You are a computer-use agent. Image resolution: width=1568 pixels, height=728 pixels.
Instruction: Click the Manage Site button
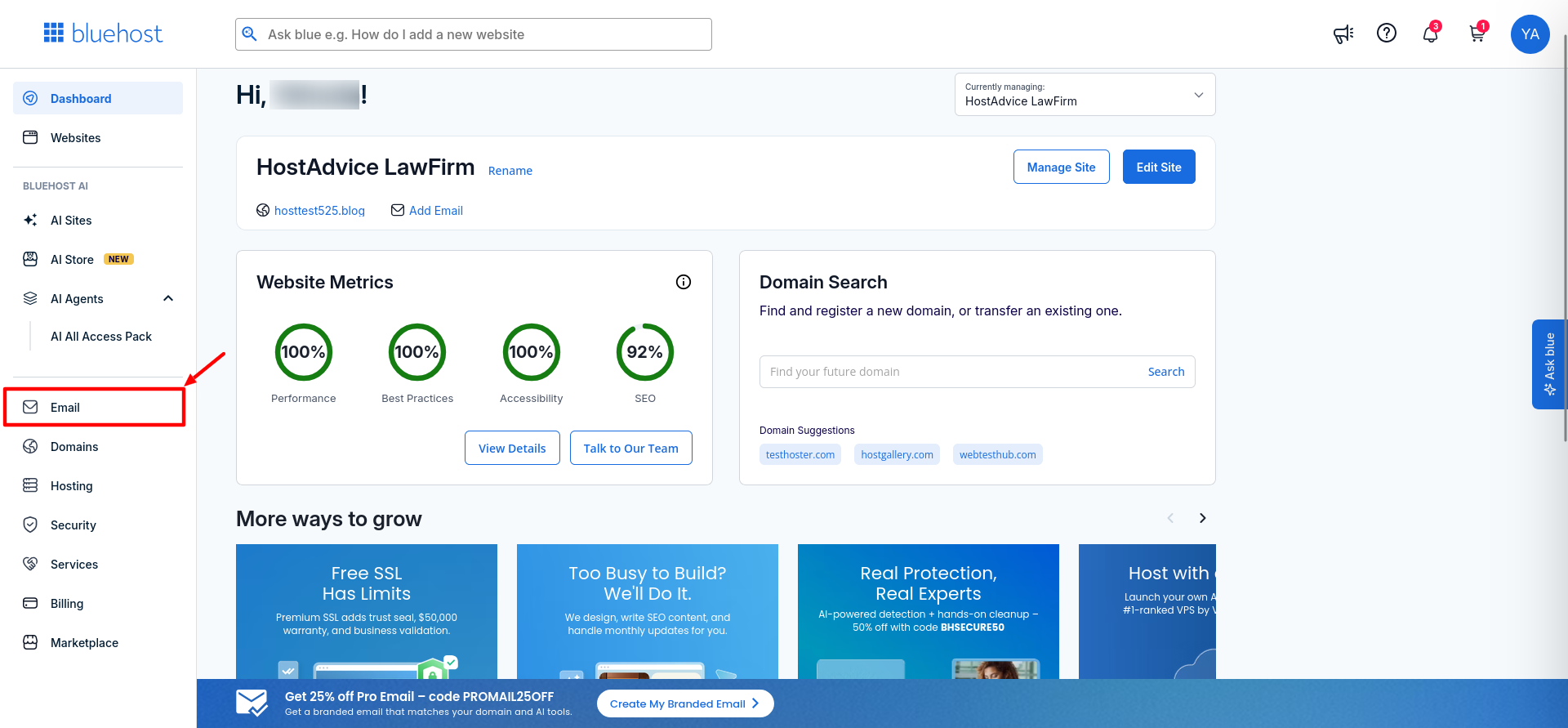point(1061,167)
